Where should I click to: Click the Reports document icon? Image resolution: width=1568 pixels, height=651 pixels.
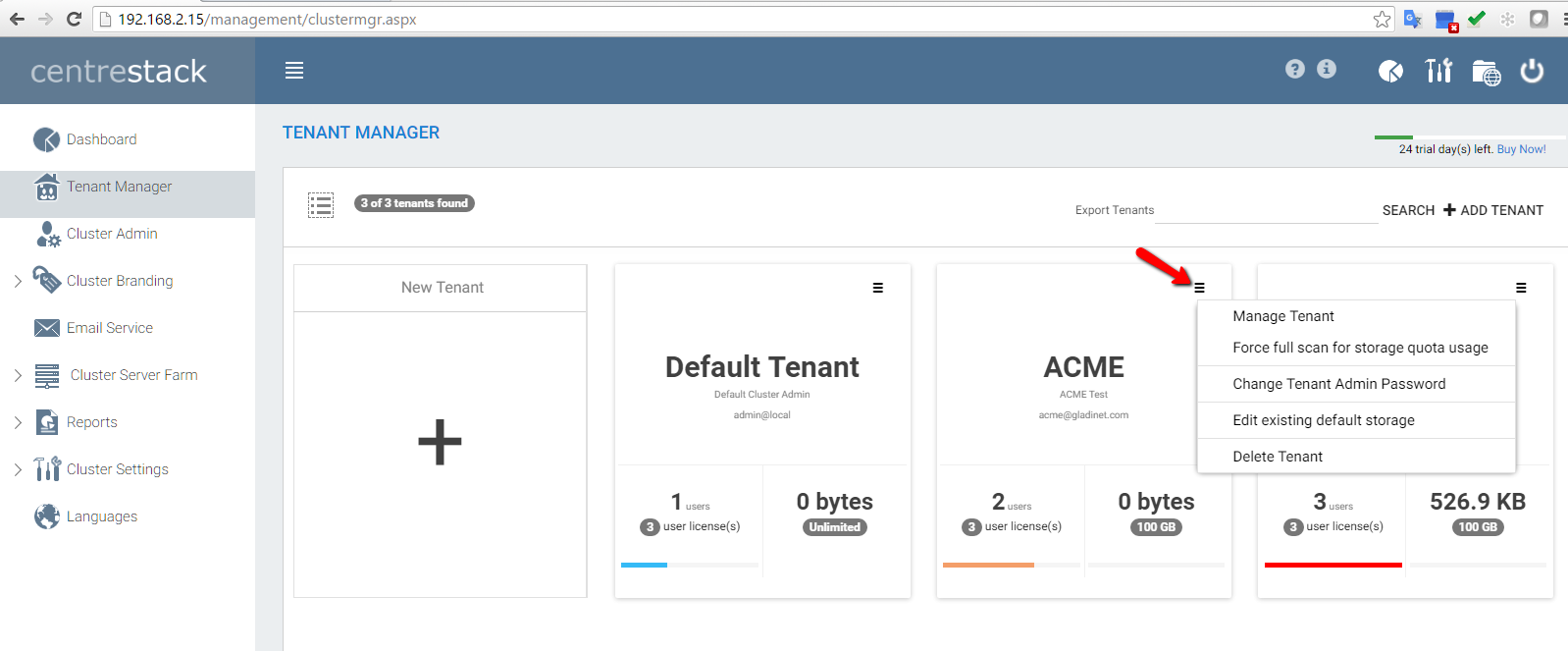tap(46, 422)
